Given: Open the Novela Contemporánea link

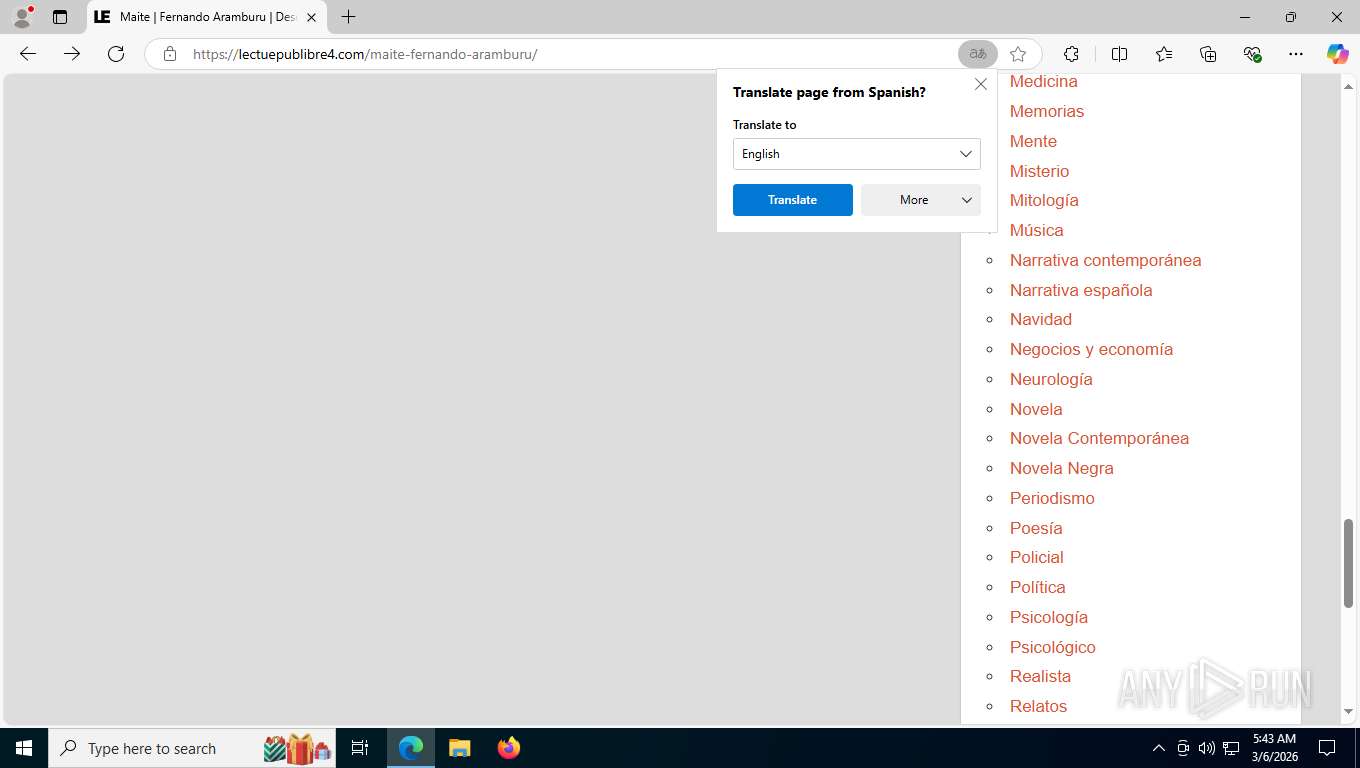Looking at the screenshot, I should tap(1099, 438).
